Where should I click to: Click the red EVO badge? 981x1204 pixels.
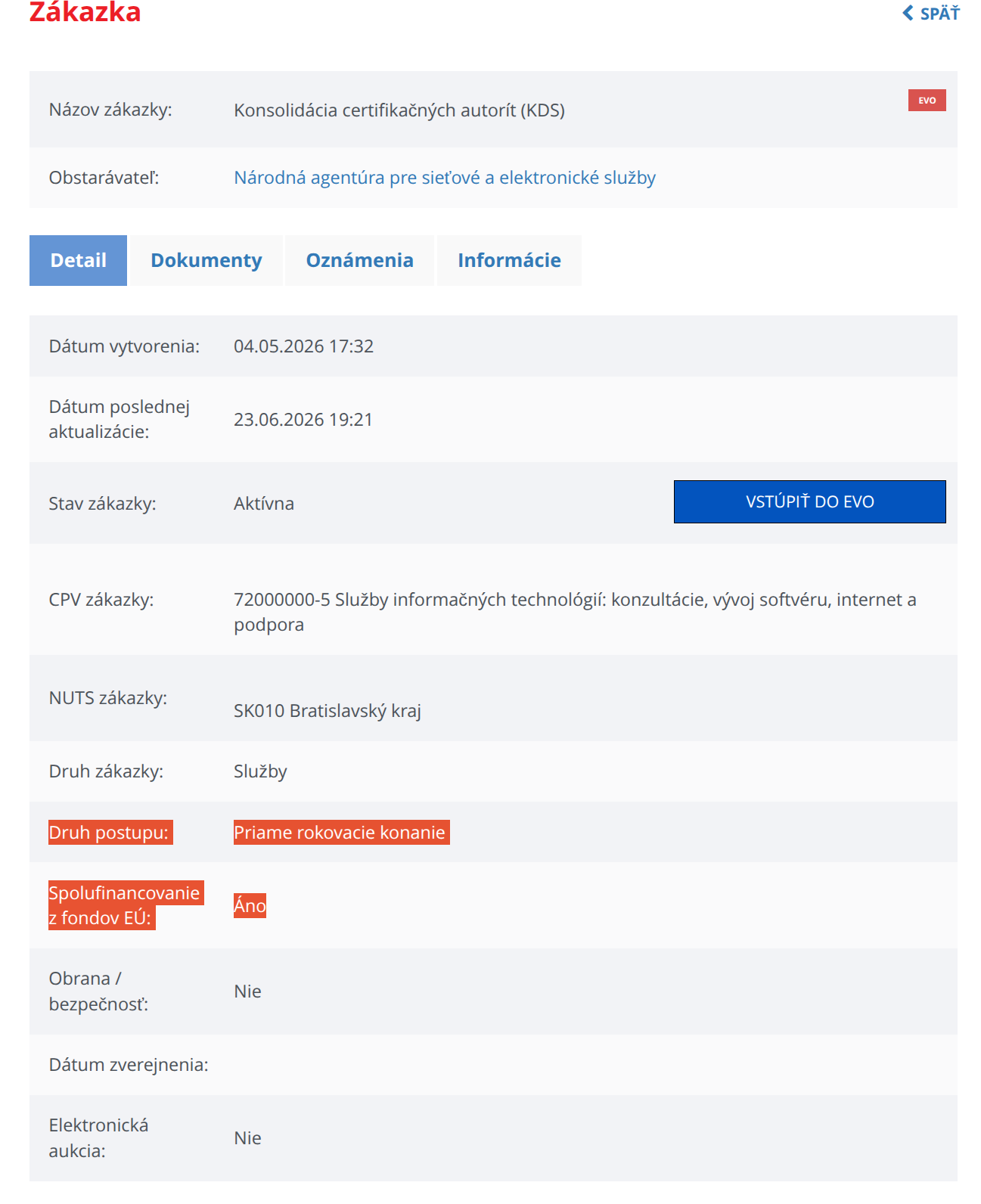coord(927,100)
